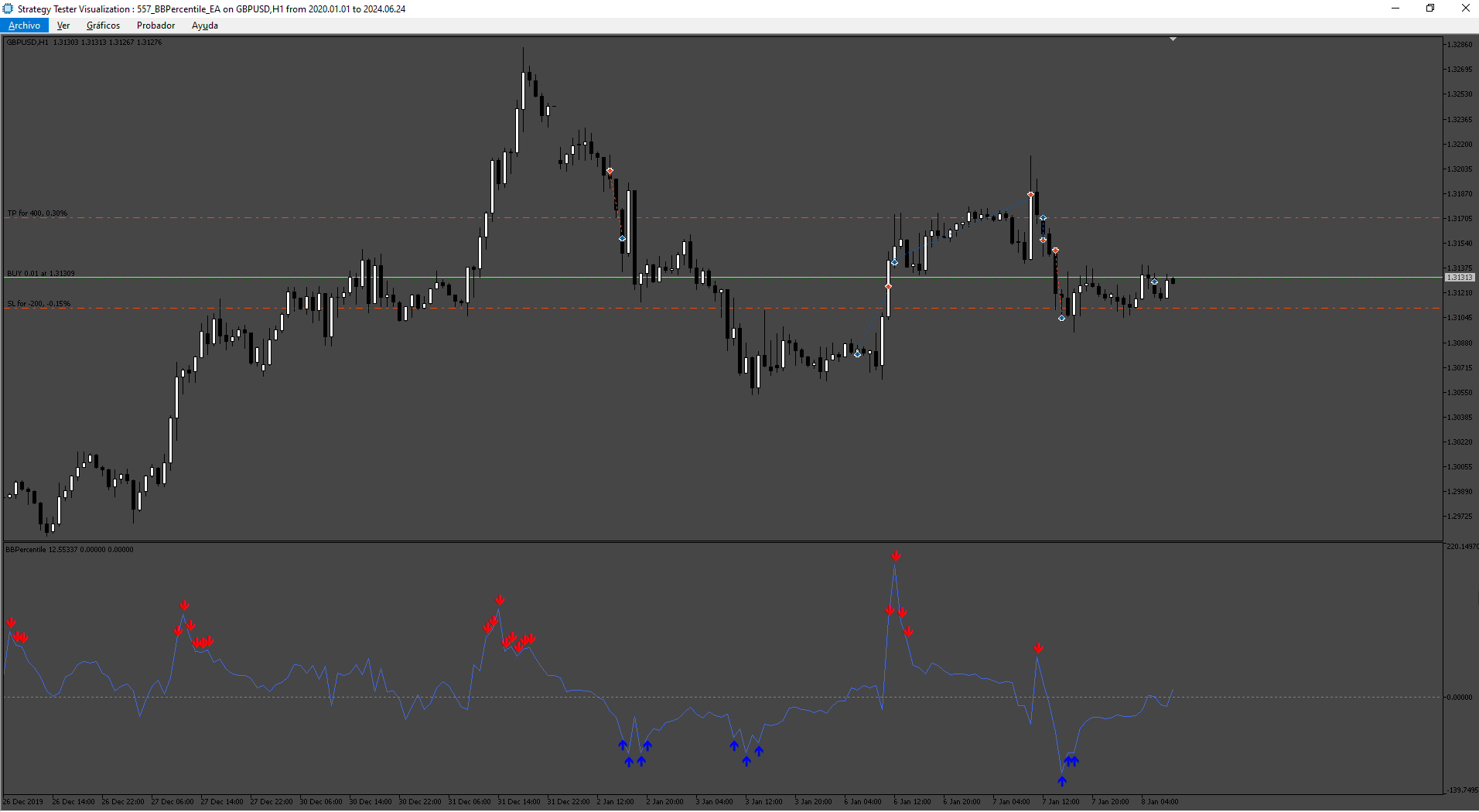Screen dimensions: 1479x812
Task: Click the lowest blue arrow in BBPercentile panel
Action: pos(1062,781)
